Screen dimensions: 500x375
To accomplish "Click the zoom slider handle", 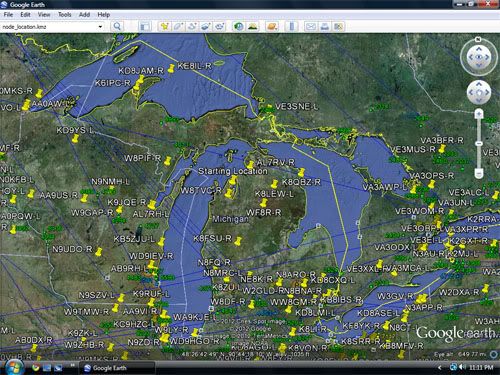I will tap(479, 143).
